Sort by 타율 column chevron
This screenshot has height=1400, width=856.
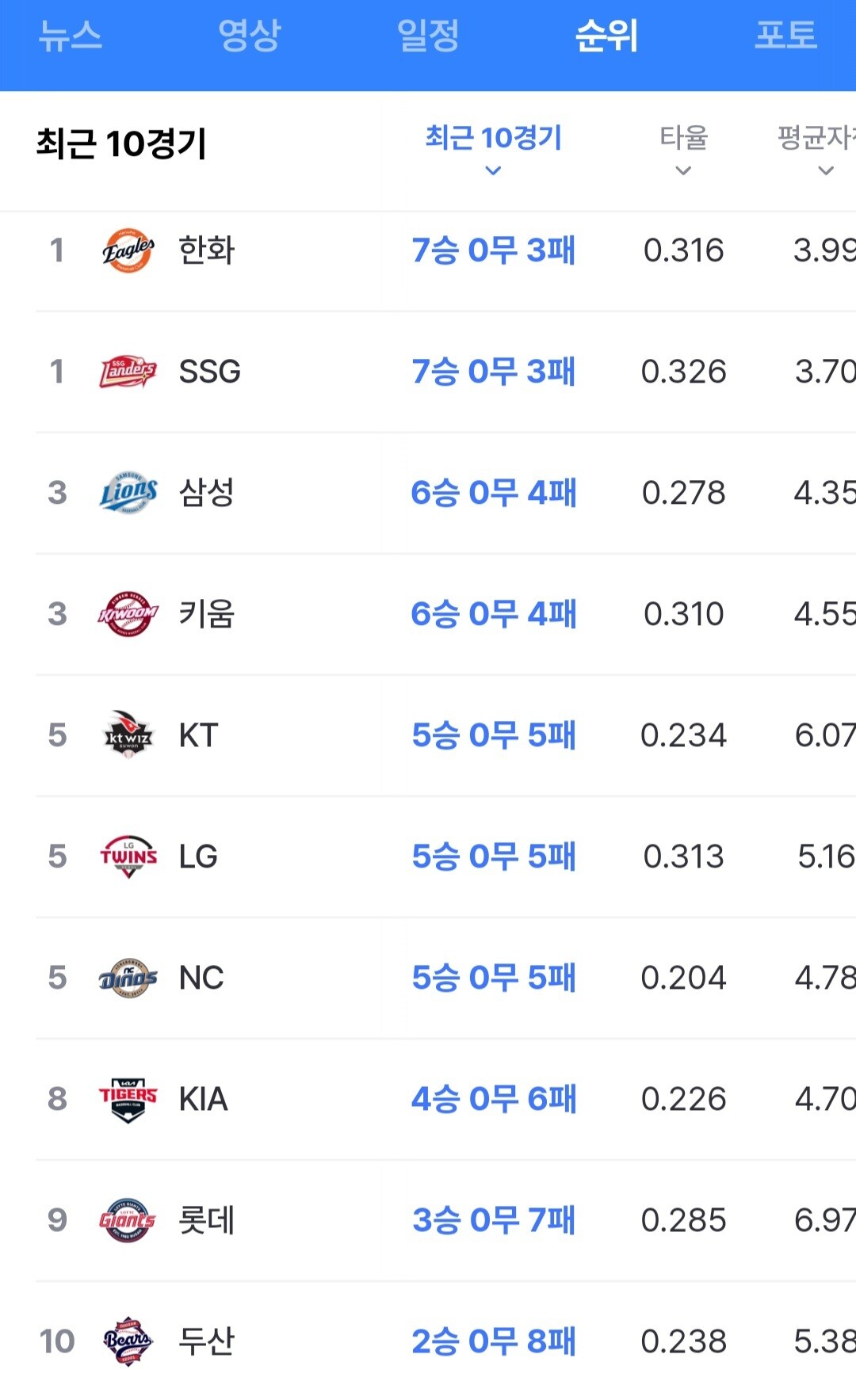[683, 170]
